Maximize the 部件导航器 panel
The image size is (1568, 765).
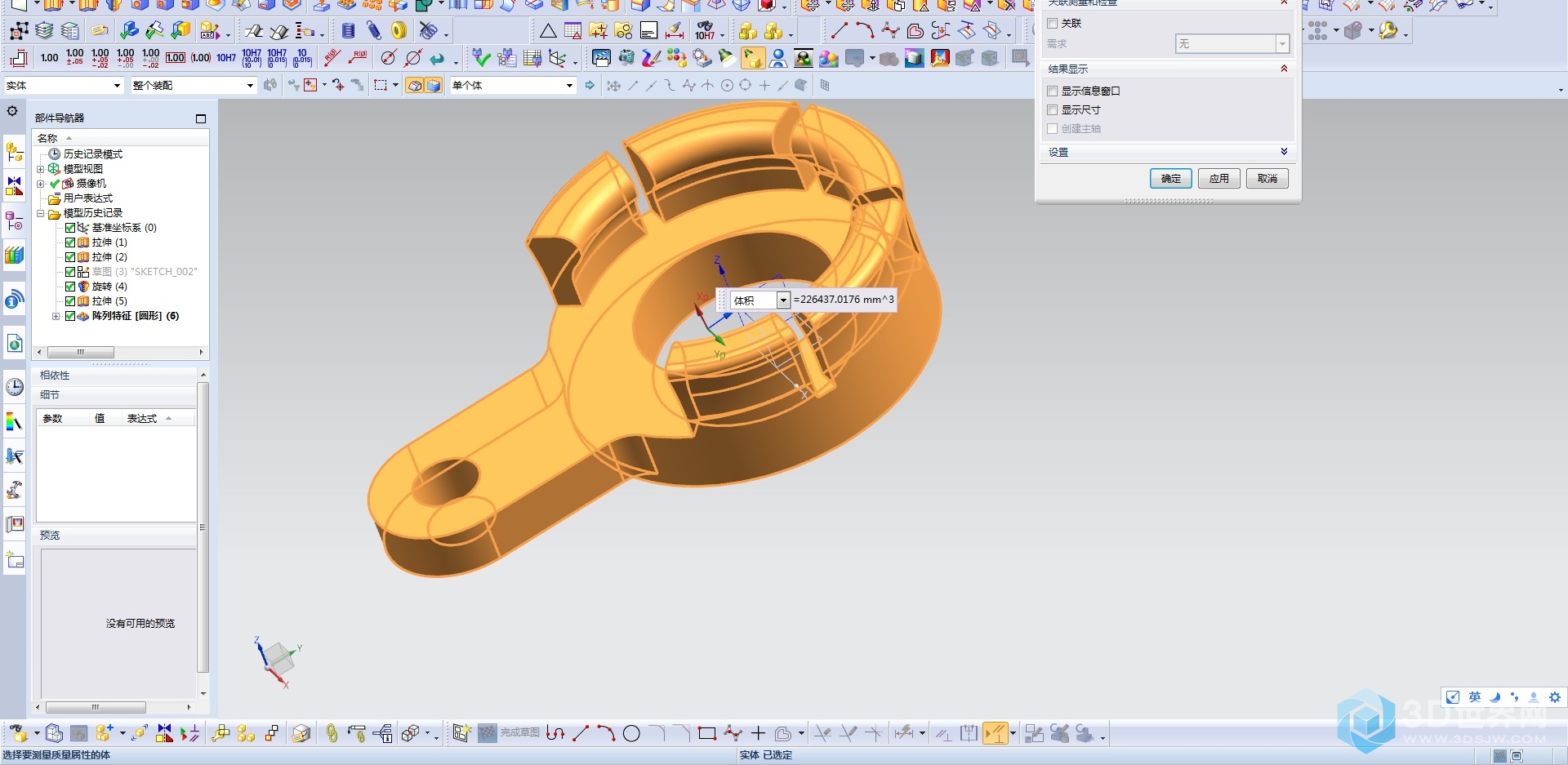(201, 119)
